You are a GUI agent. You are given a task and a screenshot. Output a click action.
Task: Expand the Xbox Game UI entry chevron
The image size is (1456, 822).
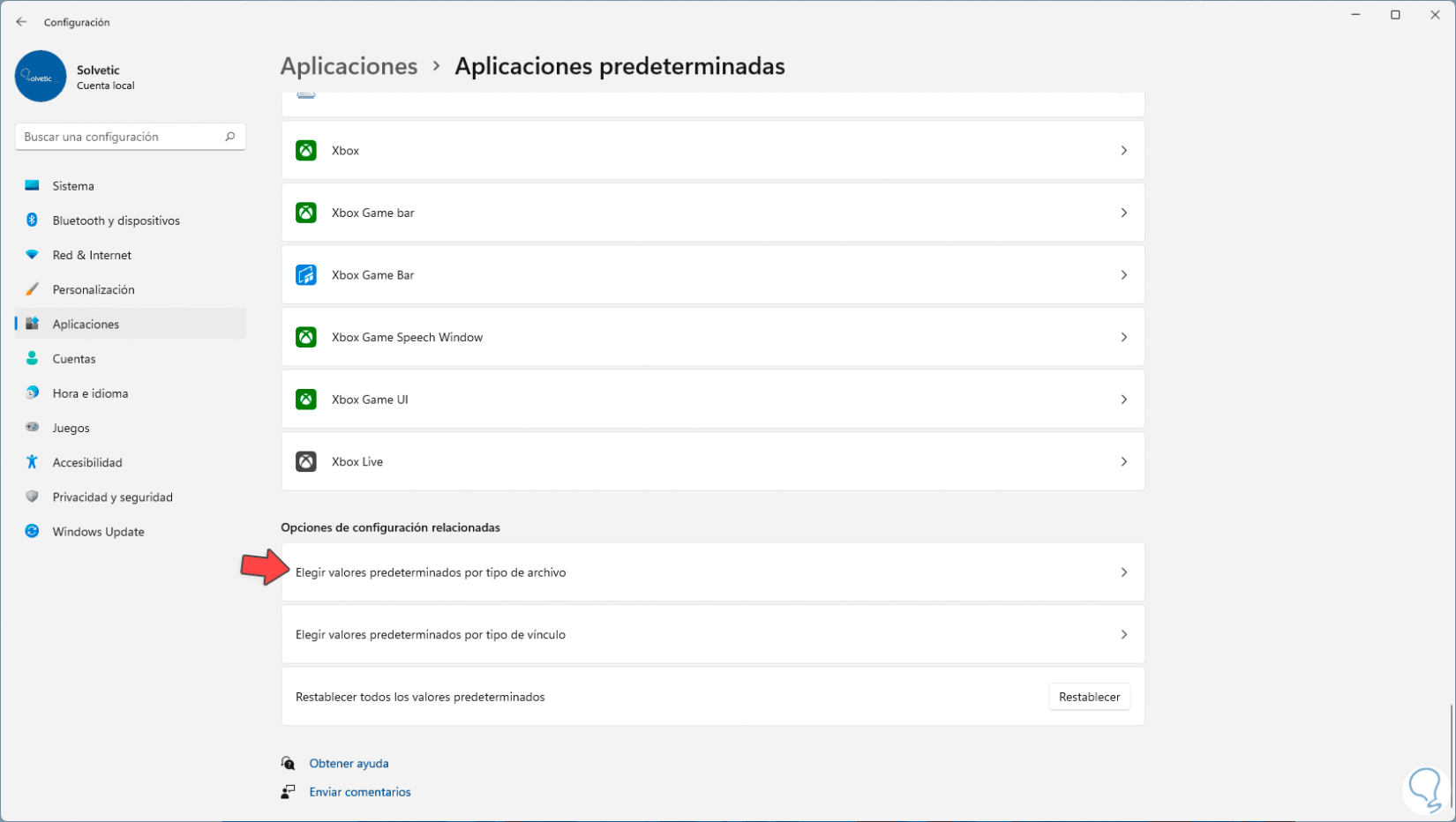tap(1123, 400)
